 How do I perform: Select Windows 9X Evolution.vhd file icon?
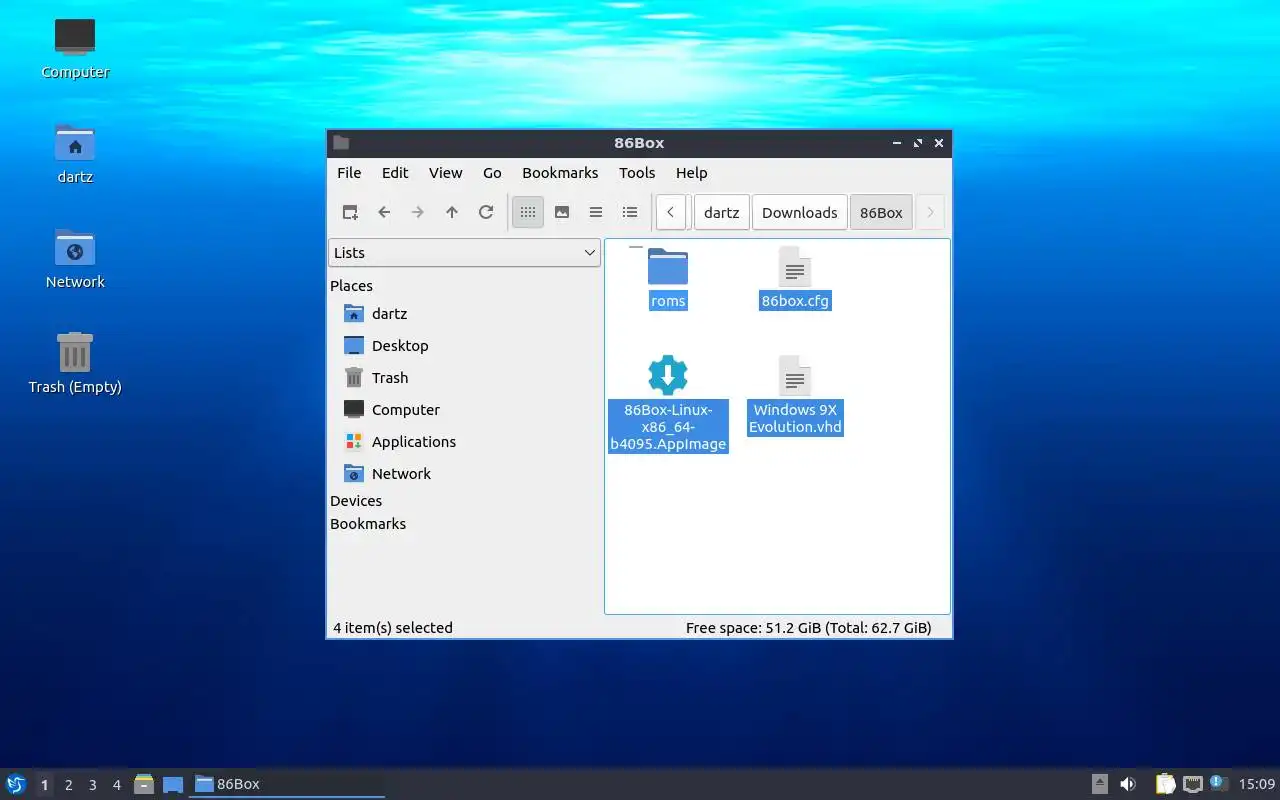tap(795, 375)
